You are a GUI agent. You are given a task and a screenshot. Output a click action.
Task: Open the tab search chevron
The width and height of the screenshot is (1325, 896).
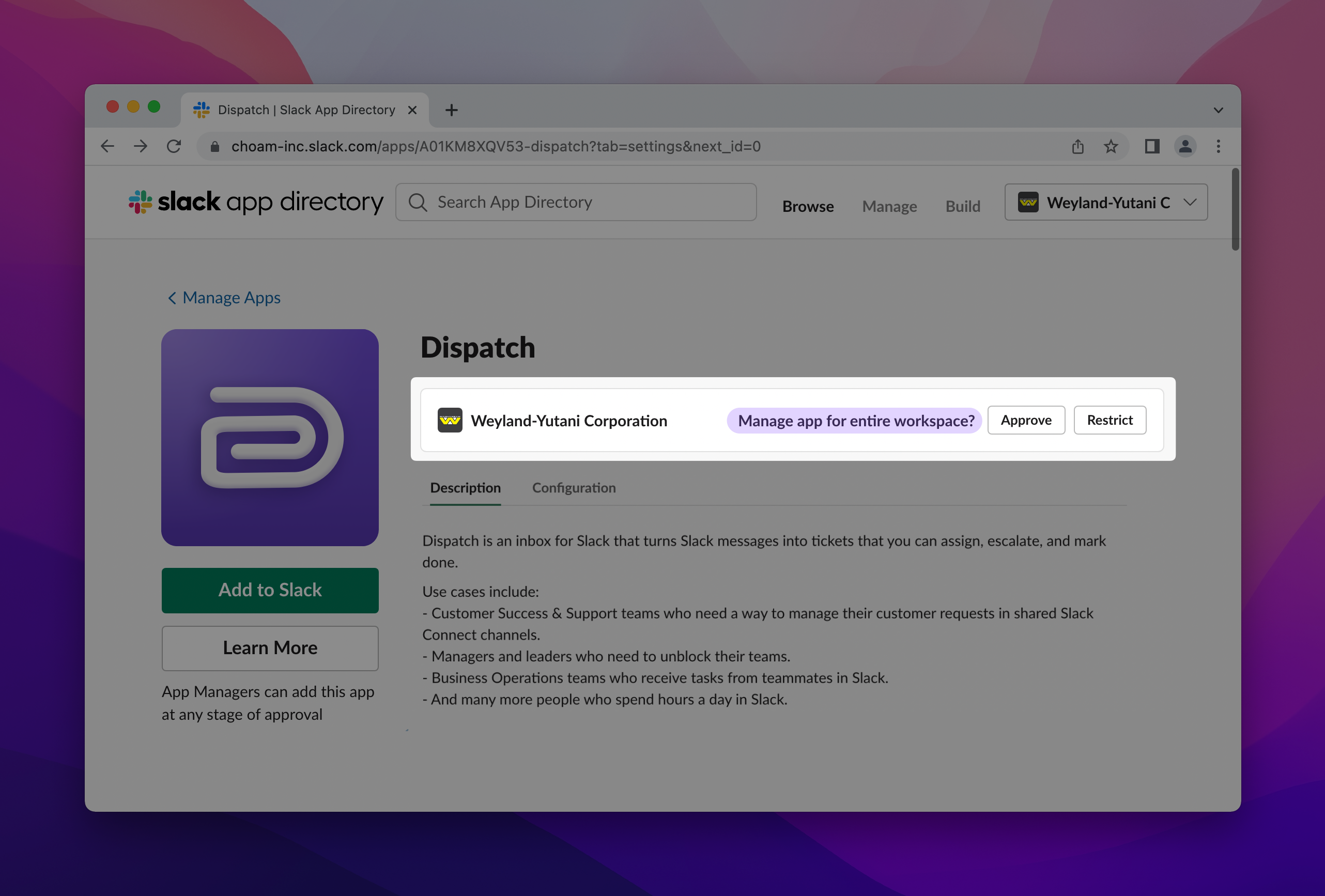[1219, 110]
